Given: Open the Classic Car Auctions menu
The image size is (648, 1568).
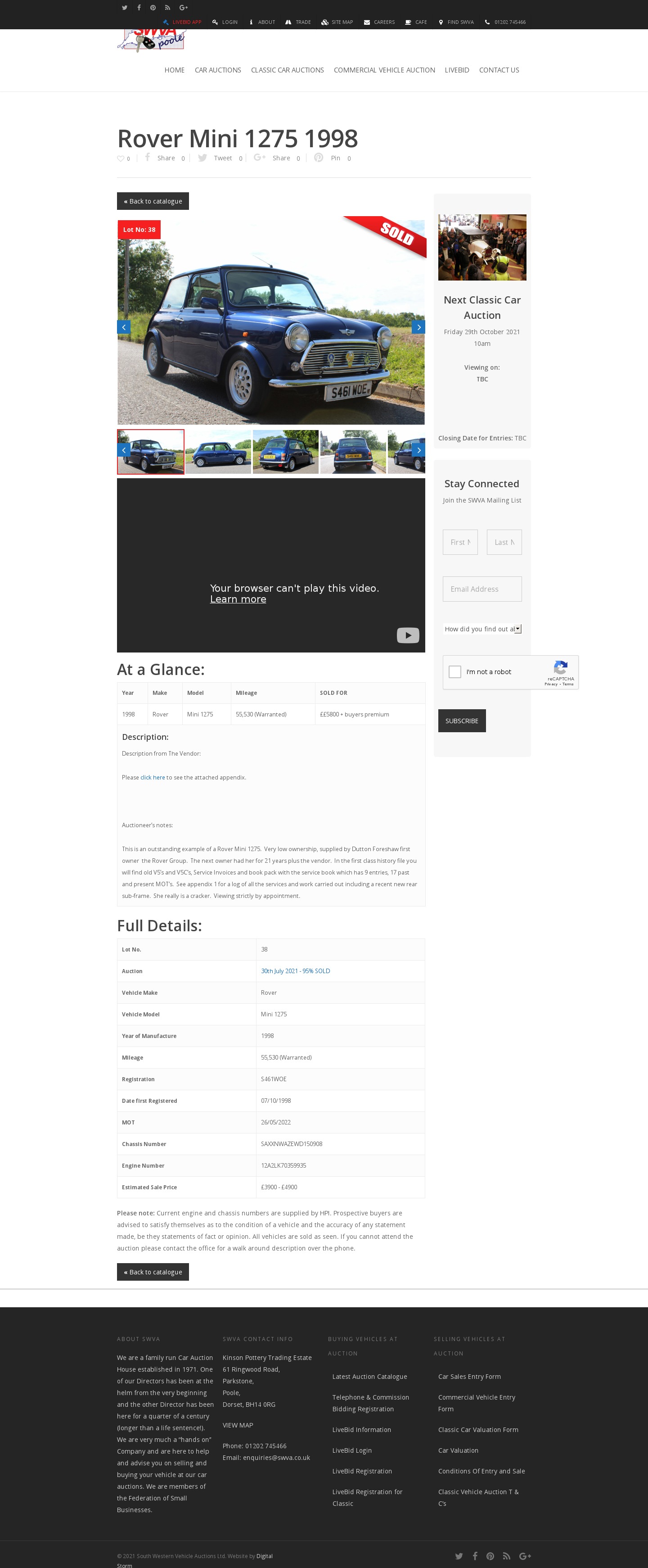Looking at the screenshot, I should [x=287, y=70].
